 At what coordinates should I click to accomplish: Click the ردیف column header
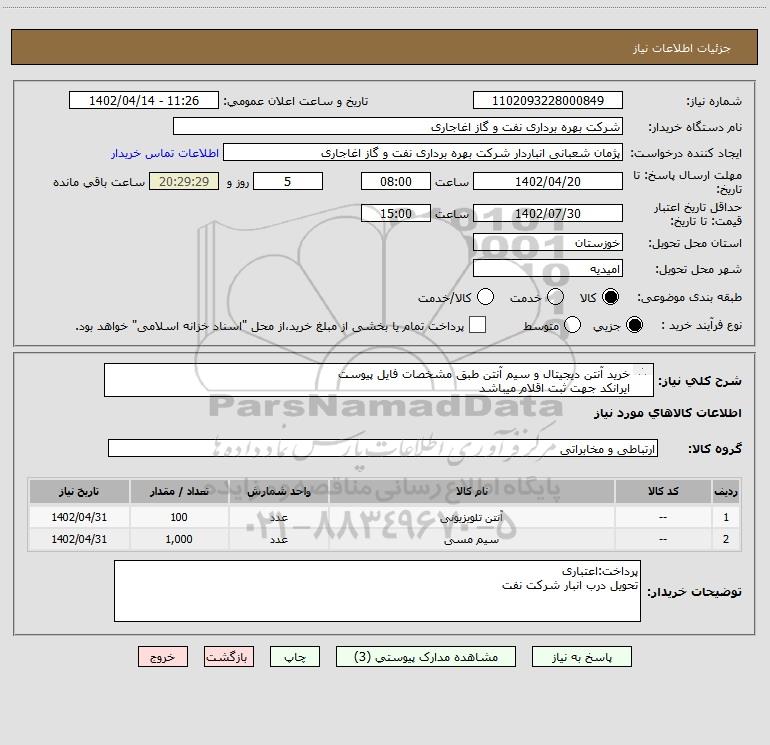tap(726, 491)
